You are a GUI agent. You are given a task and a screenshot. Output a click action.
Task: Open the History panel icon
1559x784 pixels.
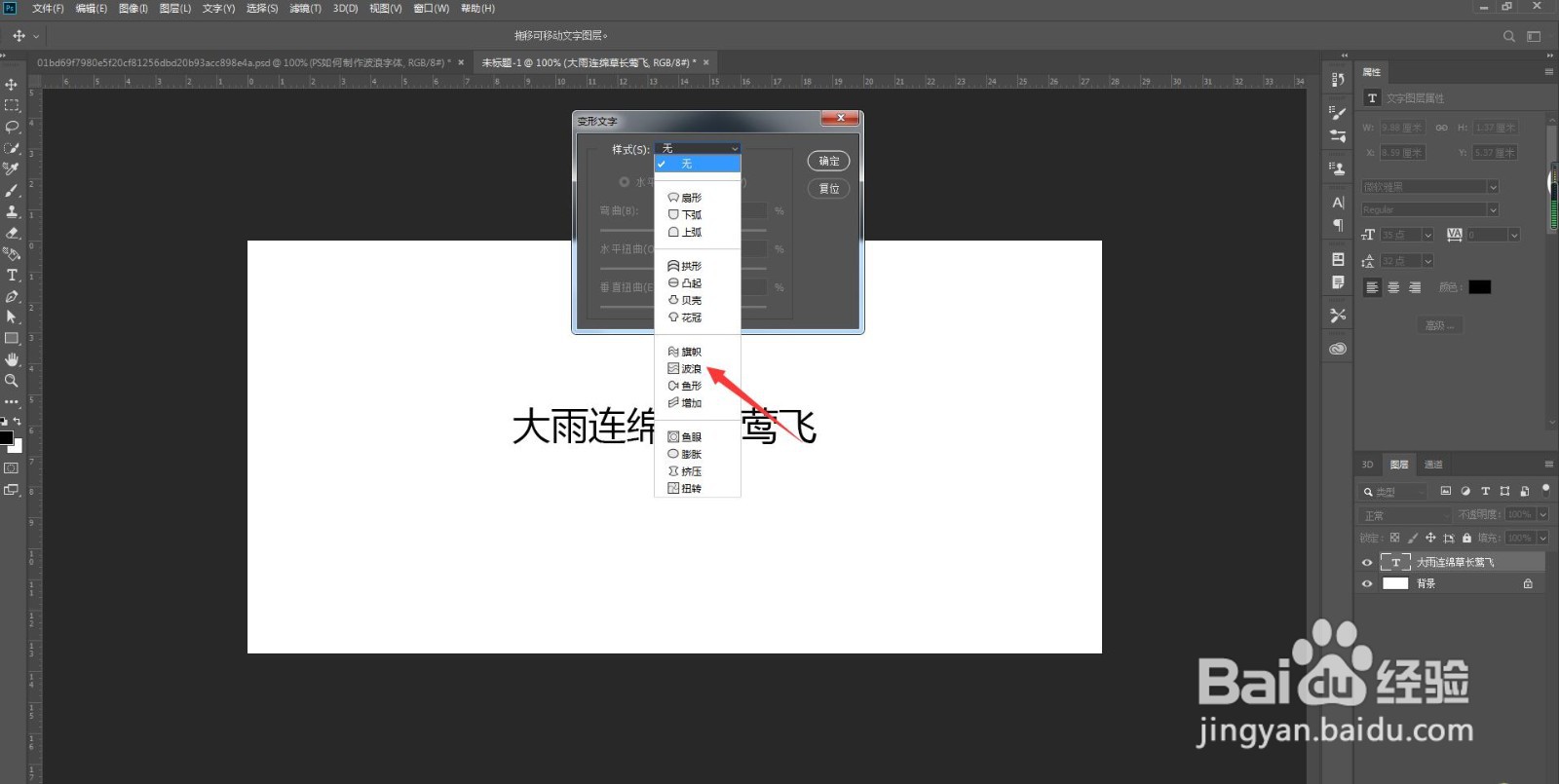click(1337, 80)
